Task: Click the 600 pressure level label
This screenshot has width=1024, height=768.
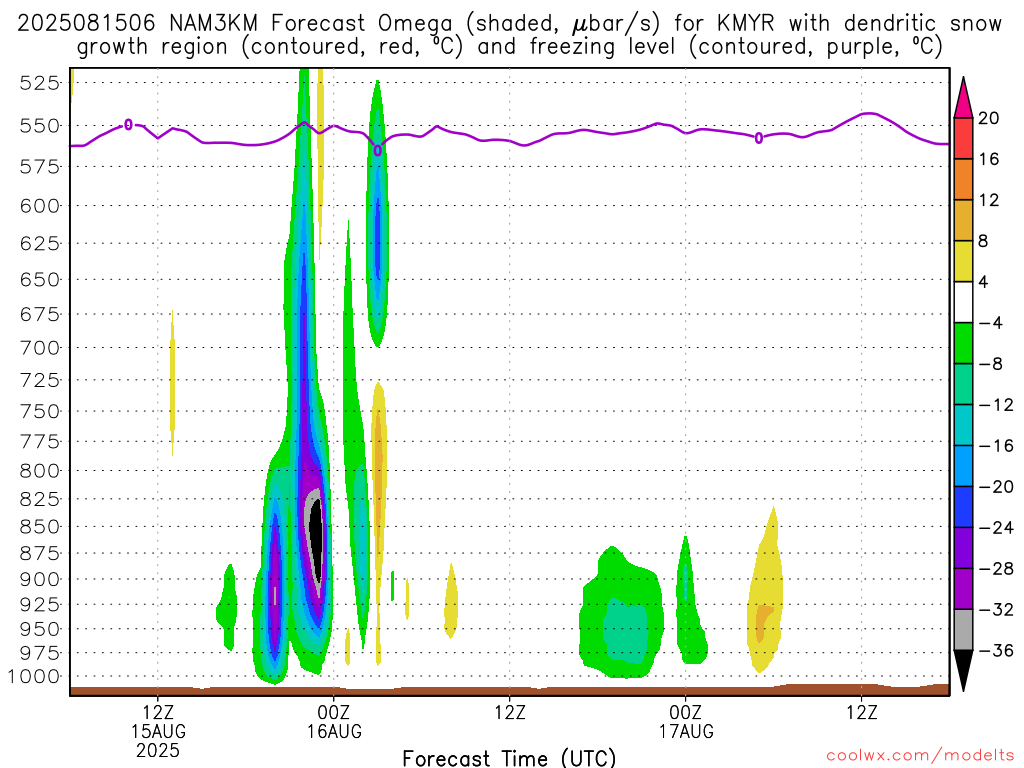Action: click(x=40, y=206)
